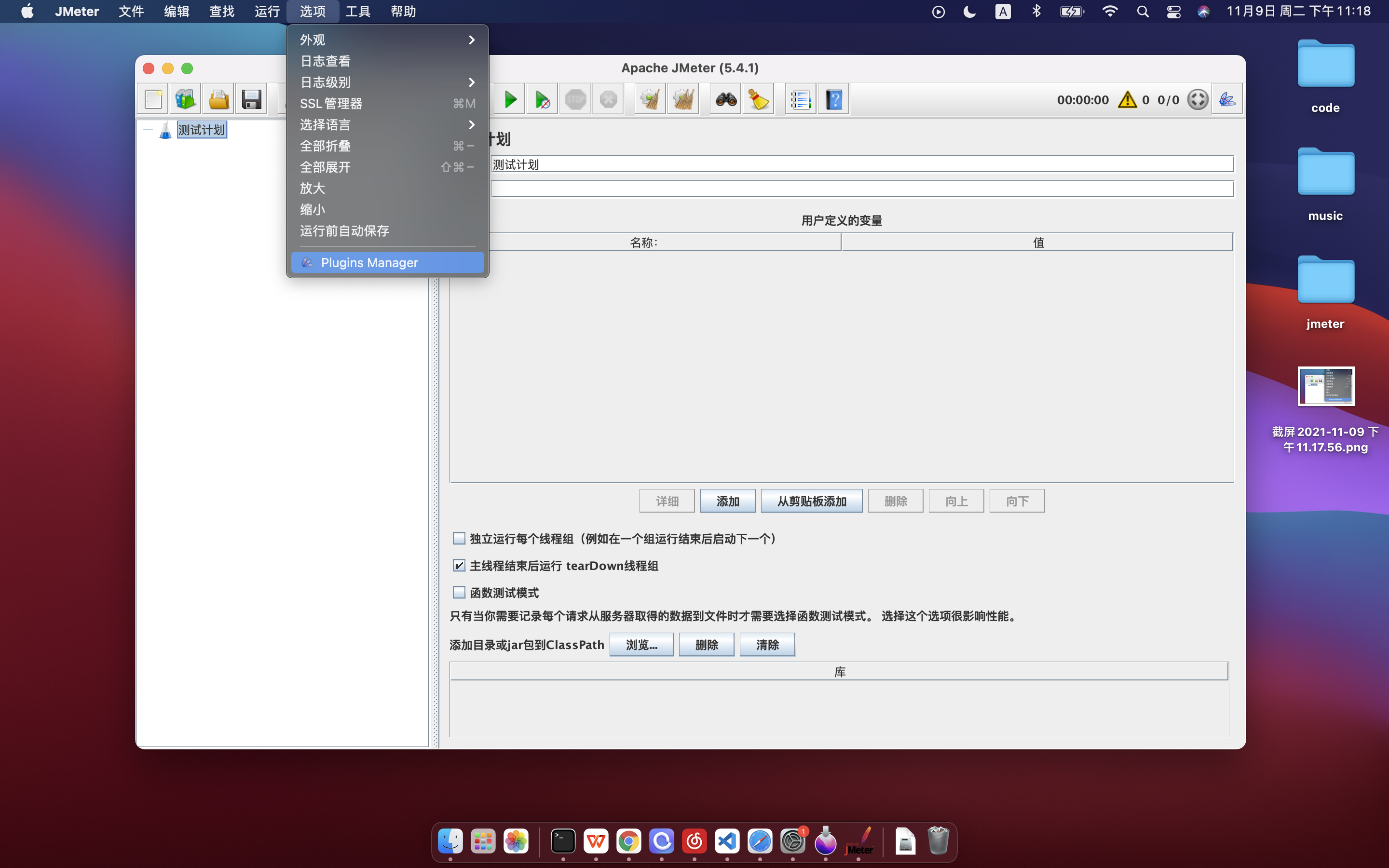Select 日志查看 menu entry
The image size is (1389, 868).
(x=387, y=61)
